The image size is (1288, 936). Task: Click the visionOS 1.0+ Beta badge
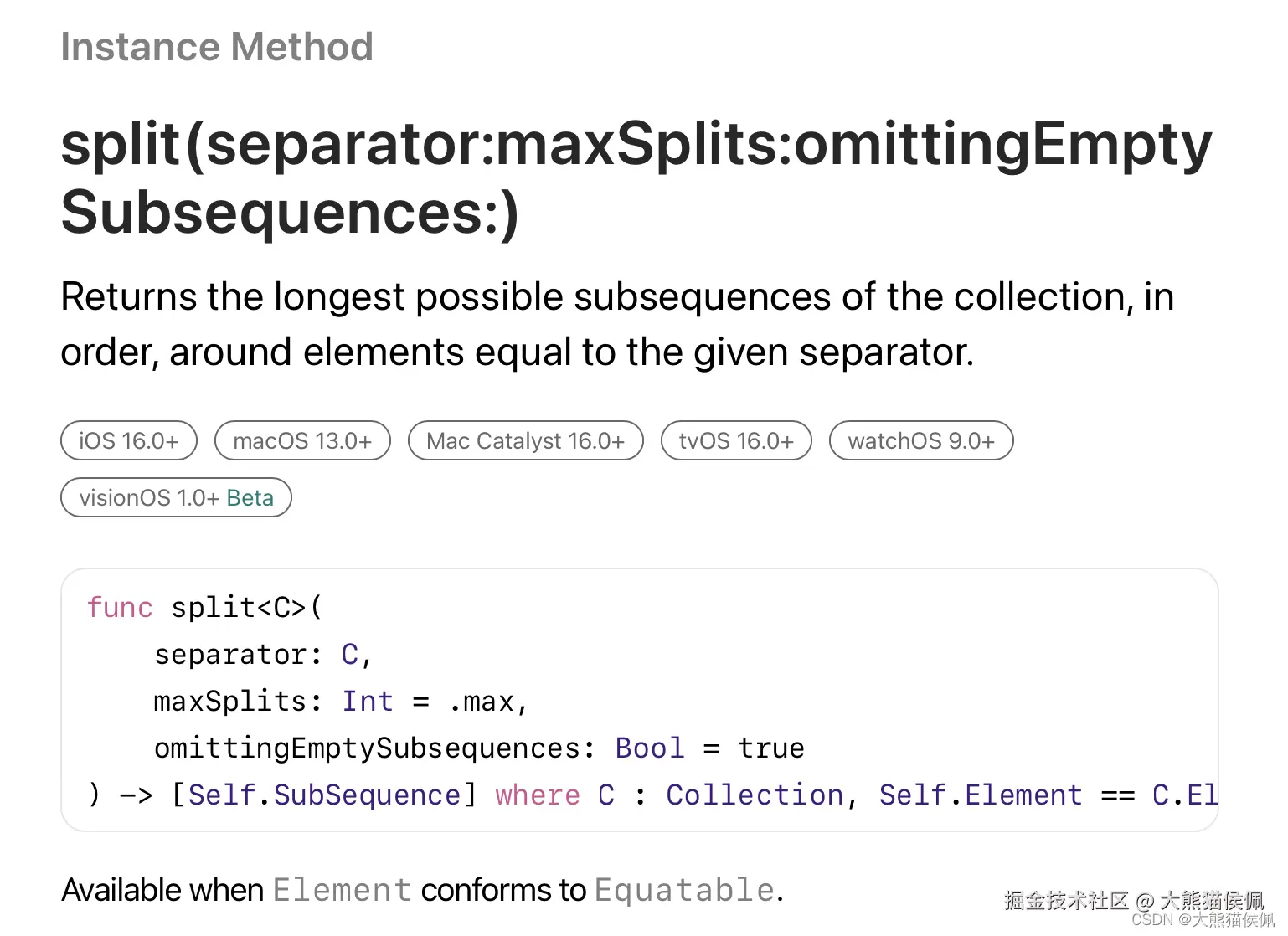click(176, 498)
